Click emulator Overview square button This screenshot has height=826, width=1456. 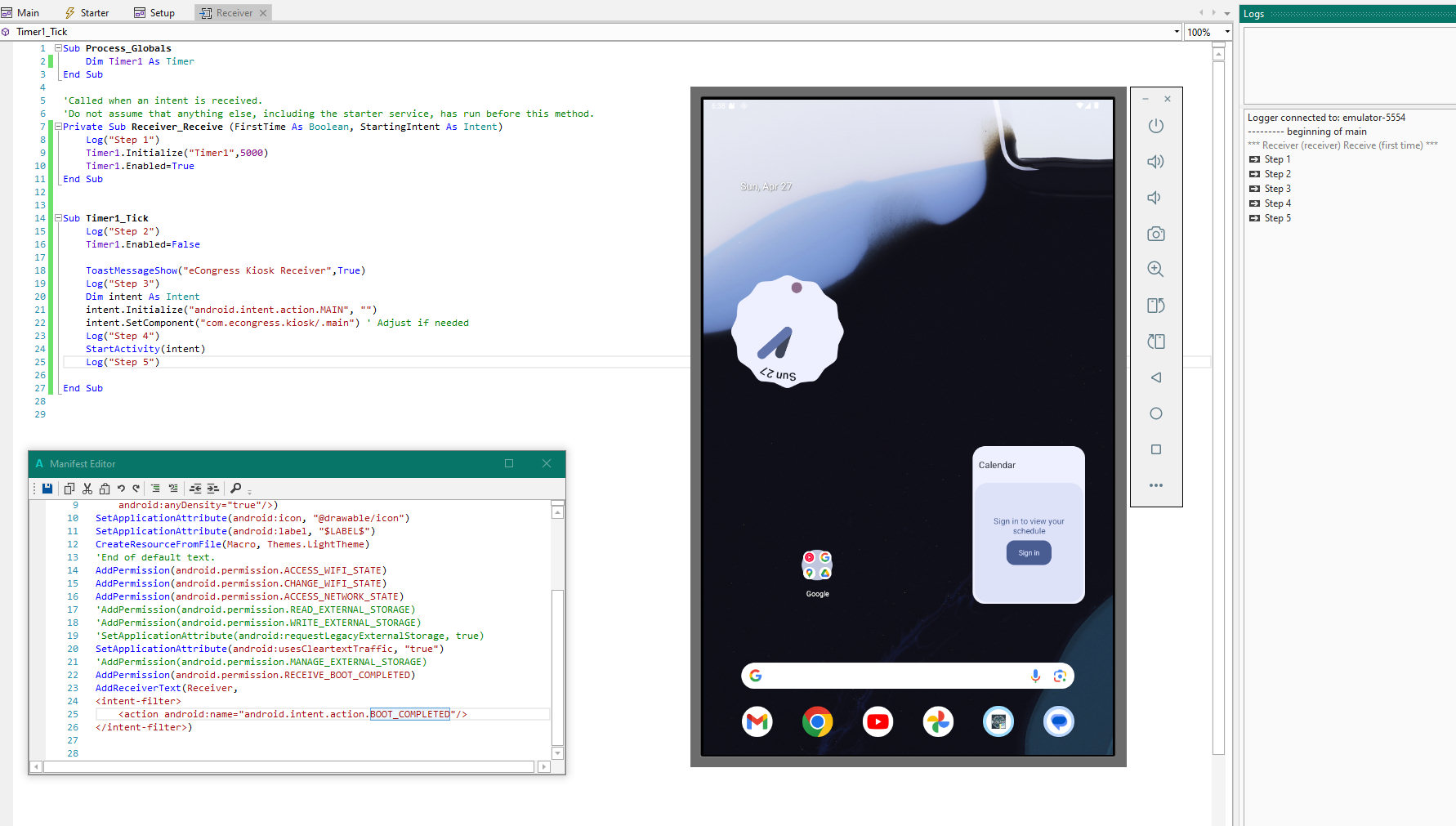(x=1155, y=449)
